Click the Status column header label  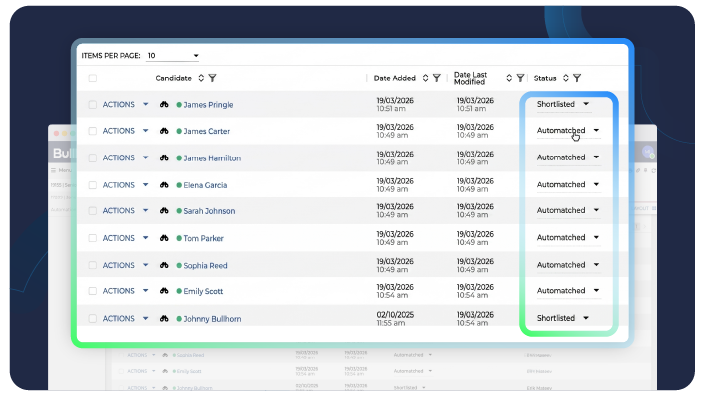pyautogui.click(x=545, y=78)
